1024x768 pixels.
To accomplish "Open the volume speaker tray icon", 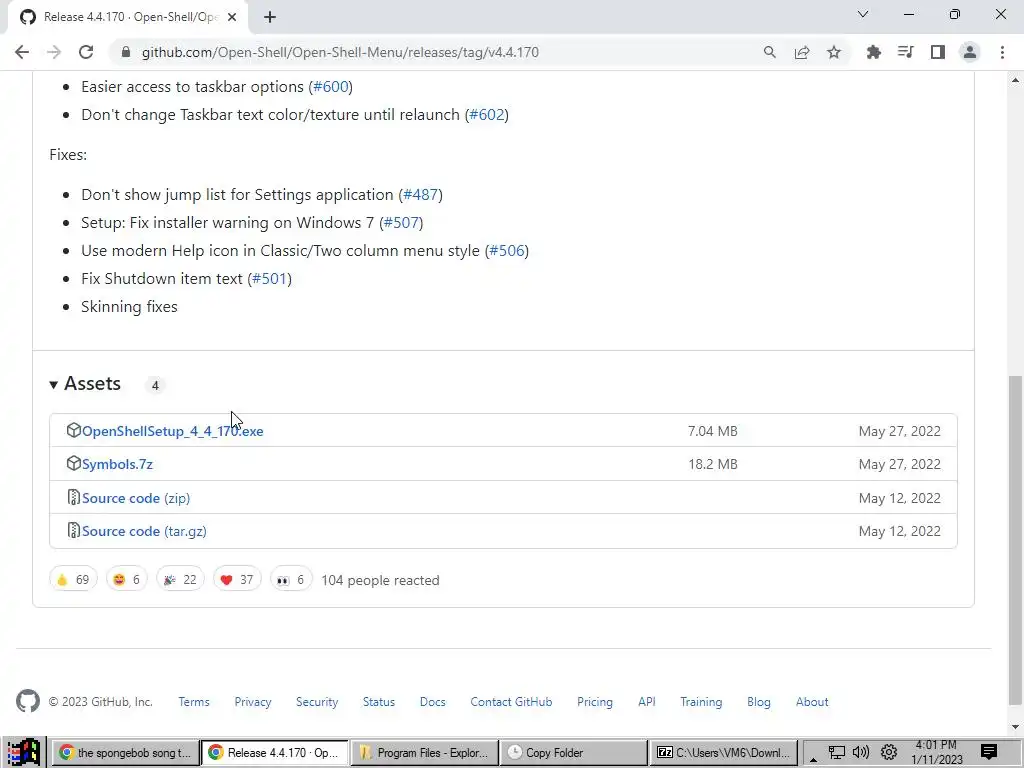I will 861,752.
